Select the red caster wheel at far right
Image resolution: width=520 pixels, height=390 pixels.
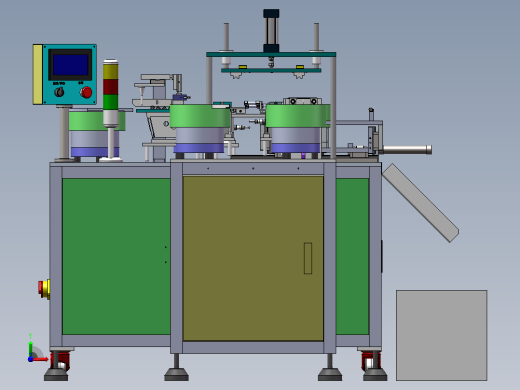370,361
